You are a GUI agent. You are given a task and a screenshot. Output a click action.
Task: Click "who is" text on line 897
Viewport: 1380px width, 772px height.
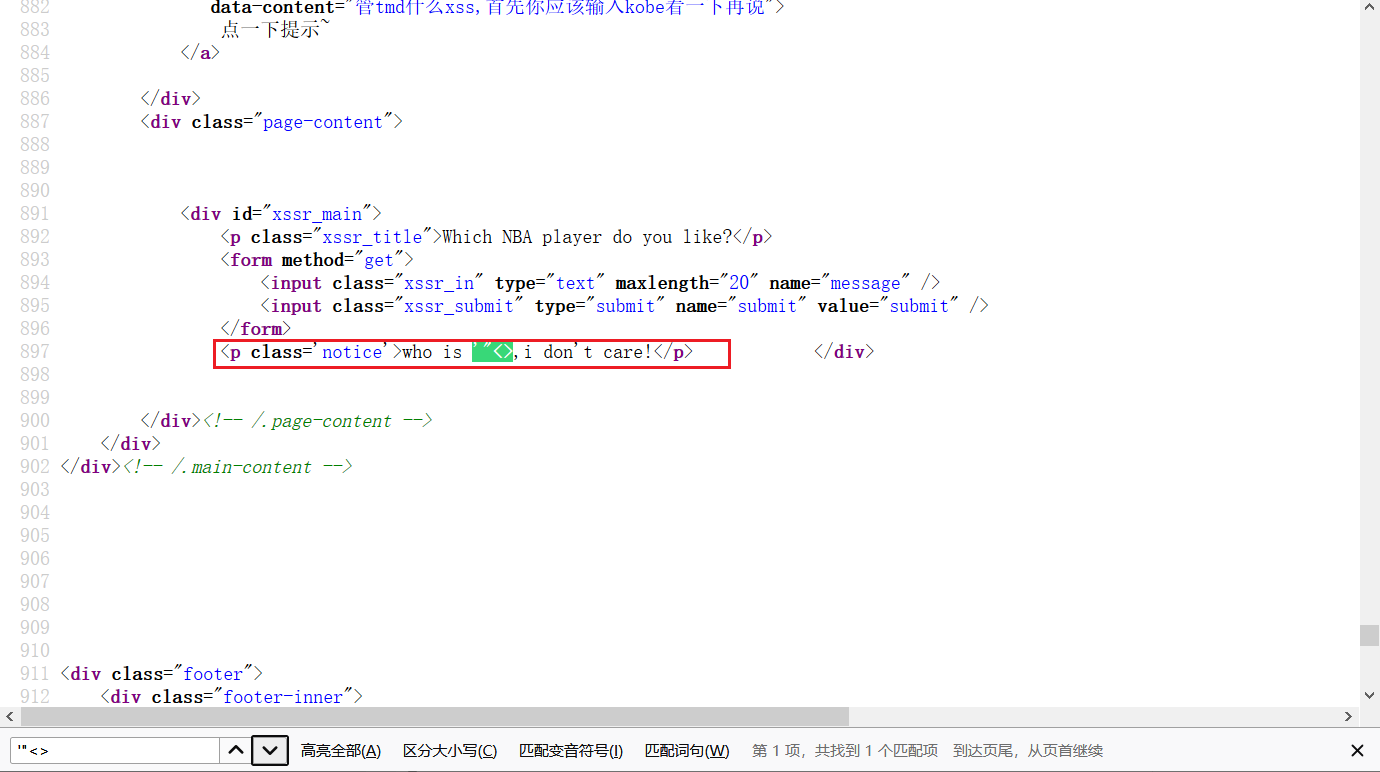432,352
